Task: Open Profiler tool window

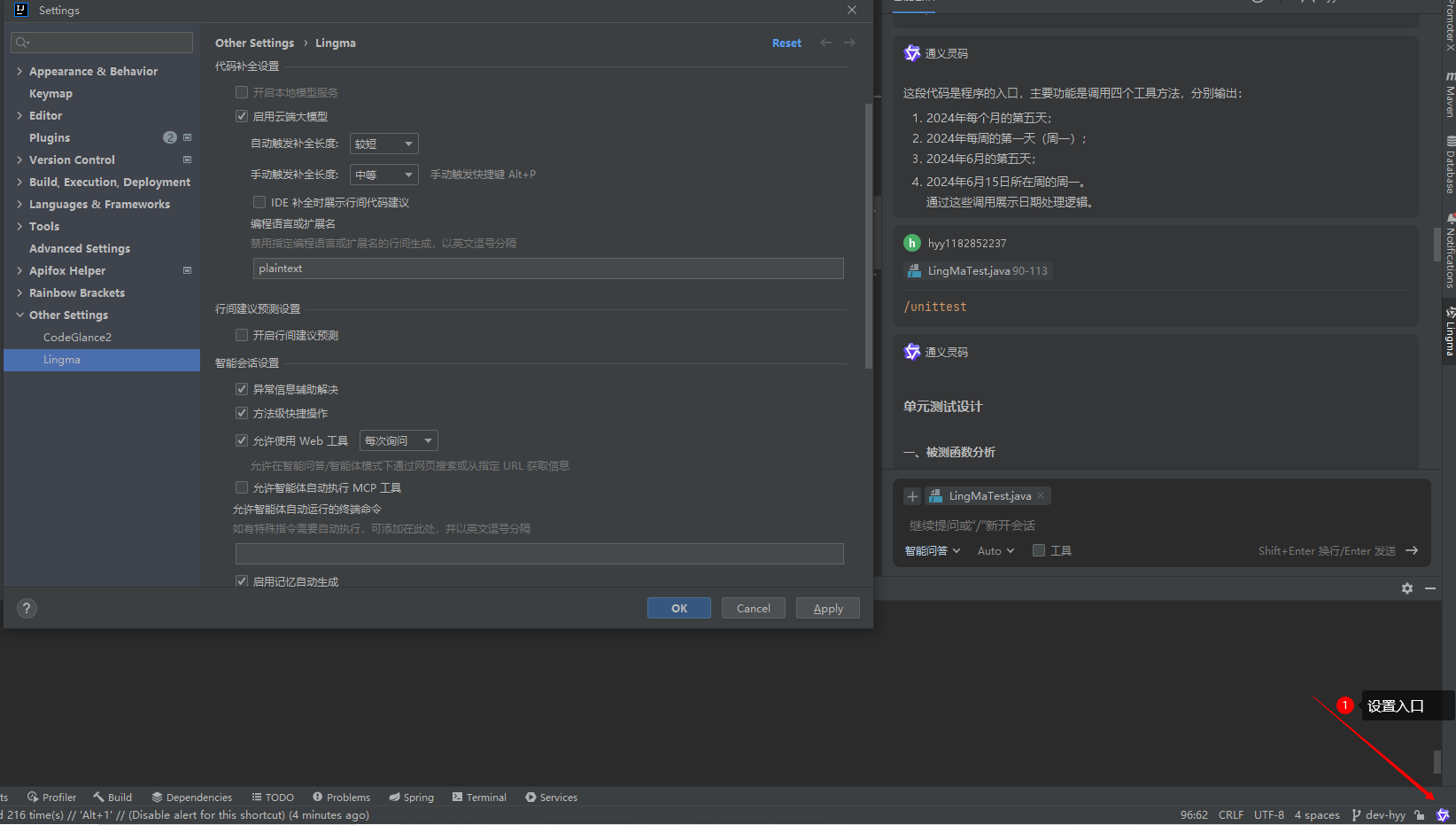Action: [51, 797]
